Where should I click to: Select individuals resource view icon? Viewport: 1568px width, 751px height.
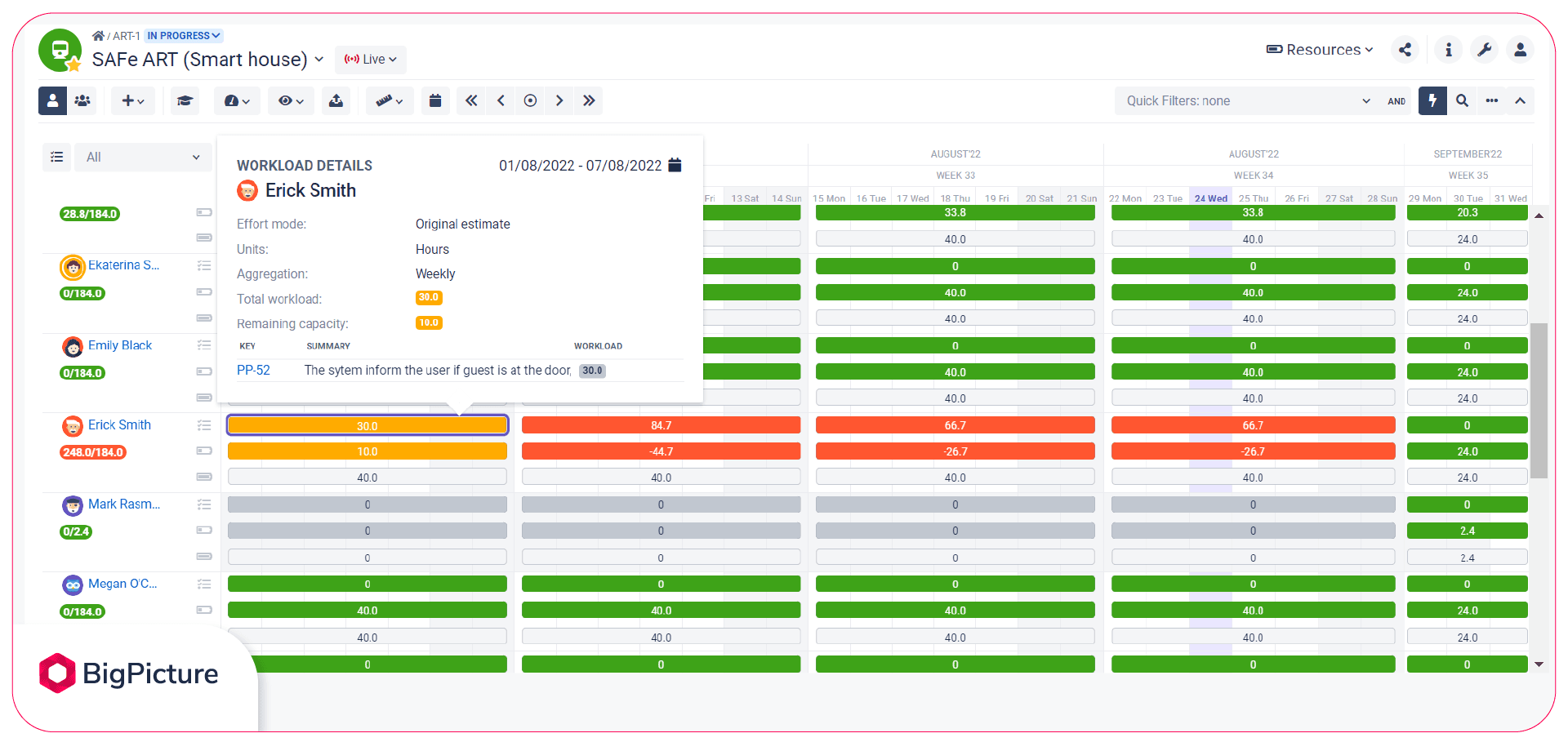coord(53,100)
